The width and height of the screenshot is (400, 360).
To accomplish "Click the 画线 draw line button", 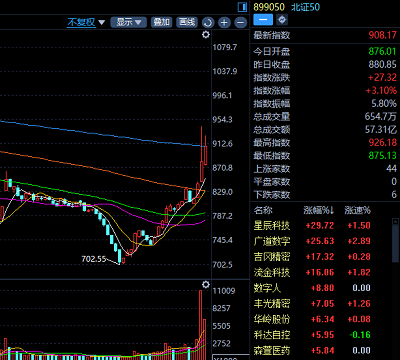I will [x=187, y=22].
